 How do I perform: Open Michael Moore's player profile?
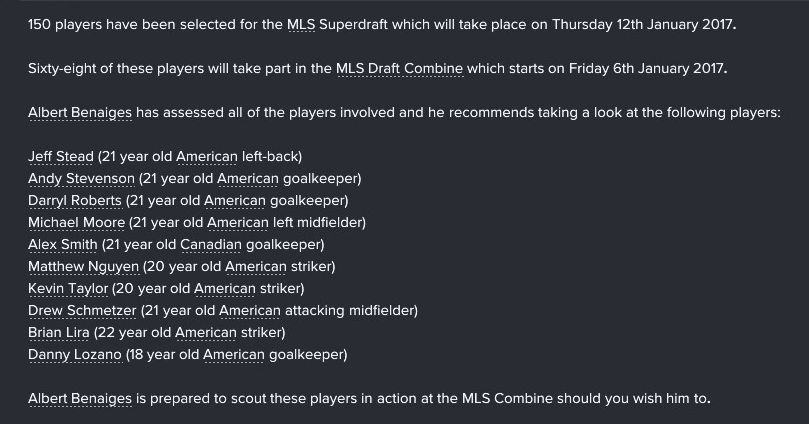click(76, 223)
